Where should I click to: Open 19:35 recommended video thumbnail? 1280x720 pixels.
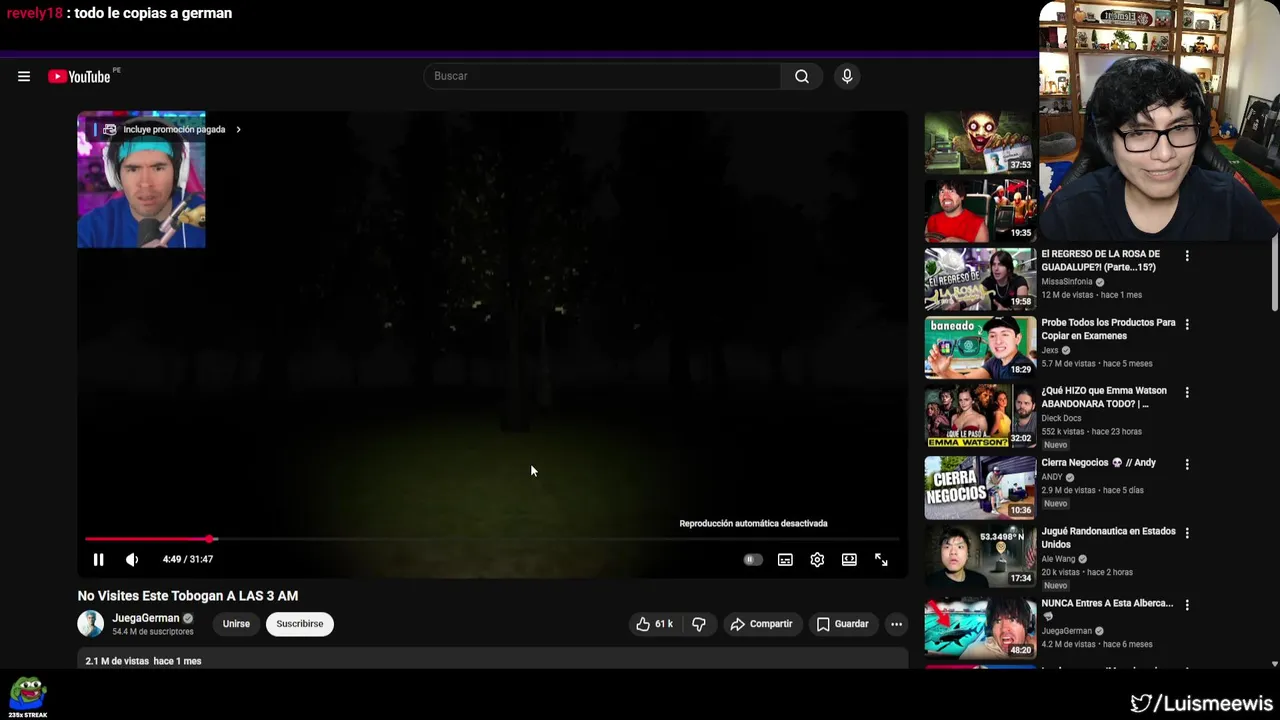point(980,211)
